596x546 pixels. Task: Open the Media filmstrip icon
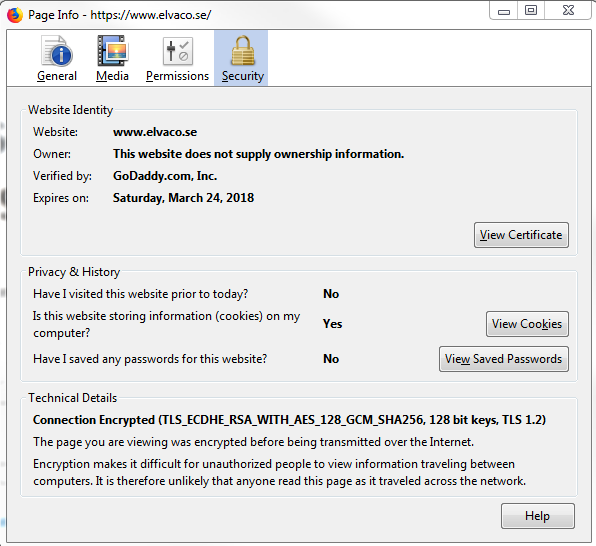tap(113, 51)
